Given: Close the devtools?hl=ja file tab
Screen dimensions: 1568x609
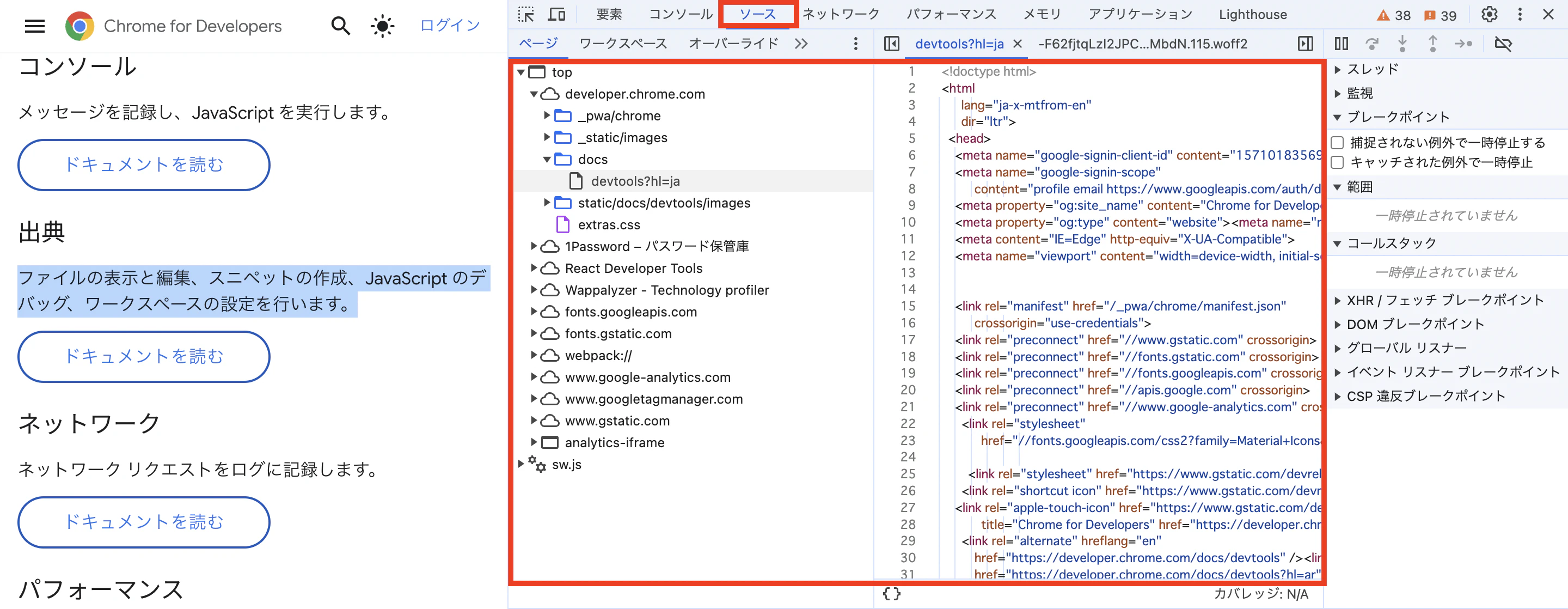Looking at the screenshot, I should pos(1017,44).
